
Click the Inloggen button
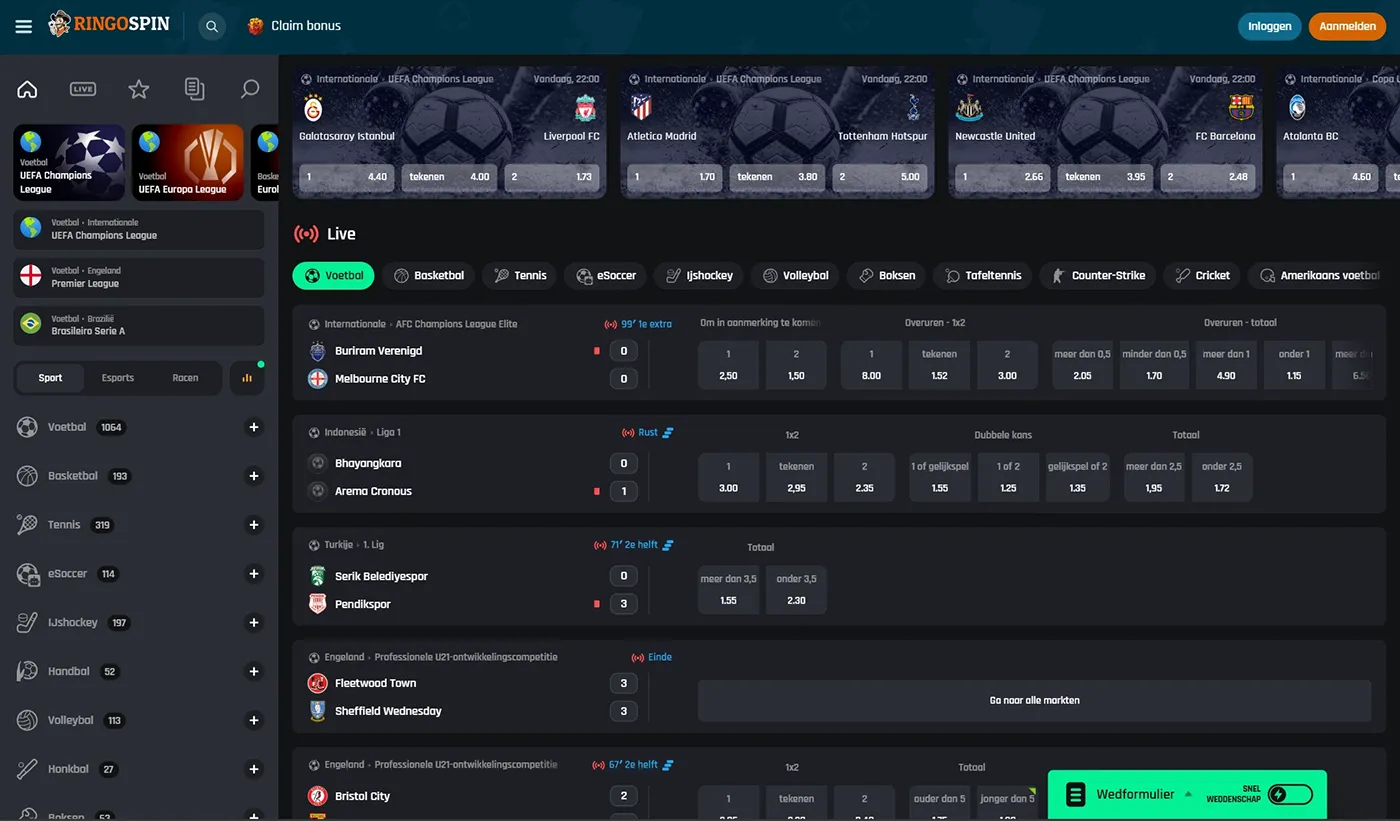[1269, 26]
